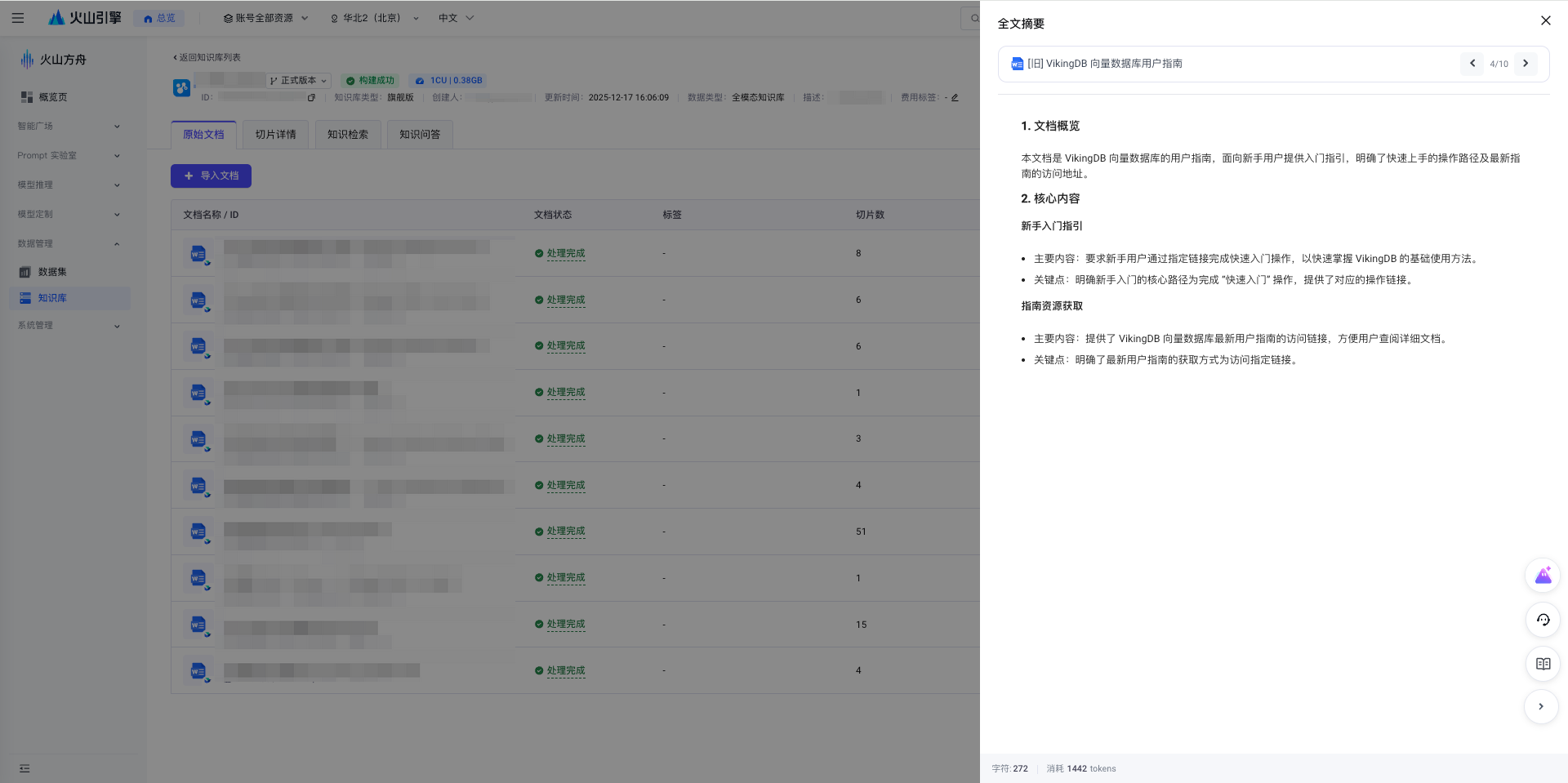Click the 1CU | 0.38GB badge

(x=449, y=80)
